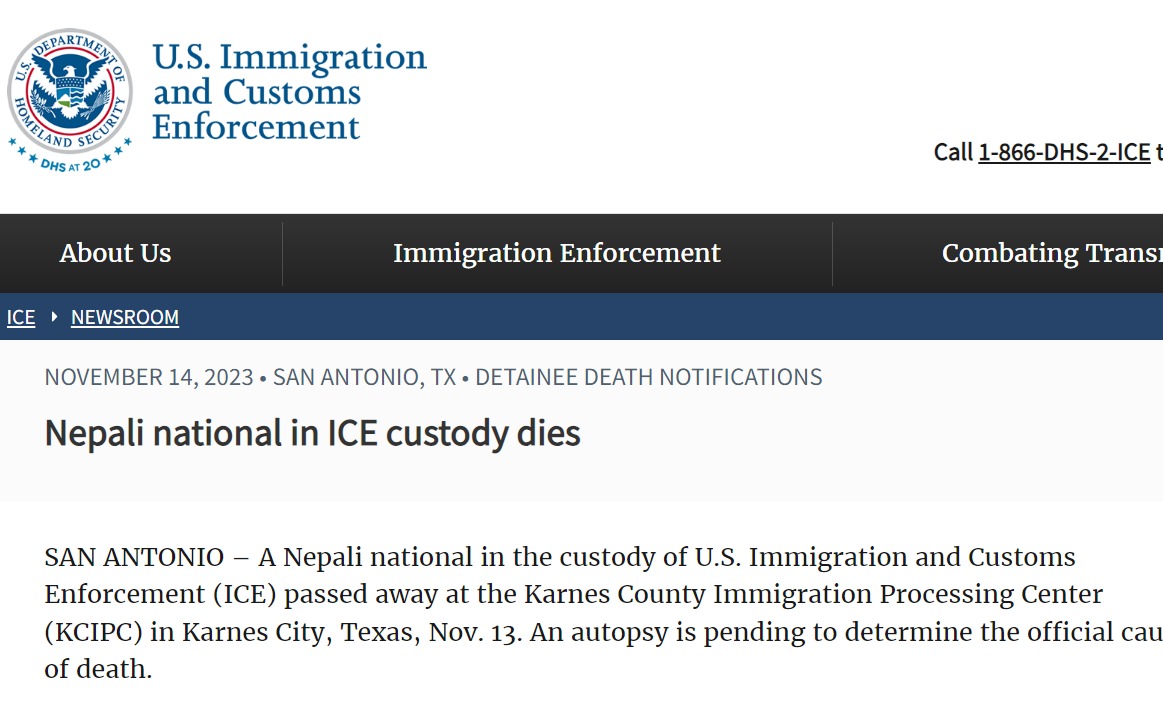
Task: Click the breadcrumb arrow separator icon
Action: 53,317
